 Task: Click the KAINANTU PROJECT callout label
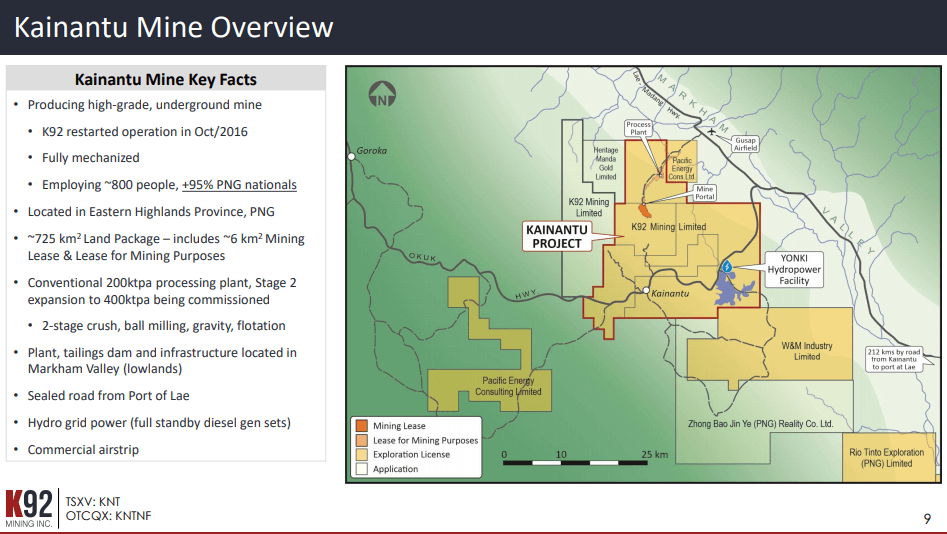click(x=556, y=236)
